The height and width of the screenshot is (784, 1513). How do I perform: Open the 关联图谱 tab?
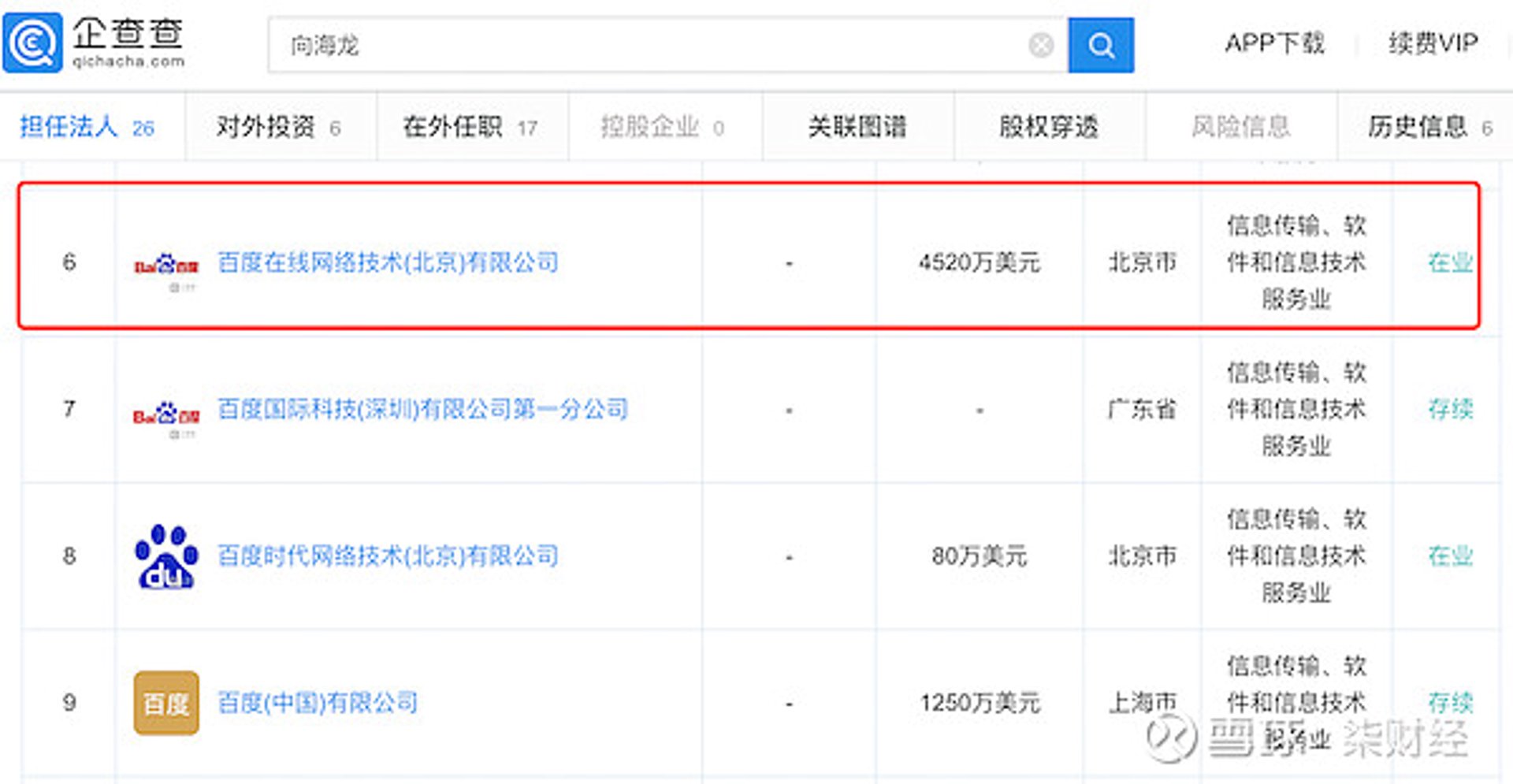(857, 127)
